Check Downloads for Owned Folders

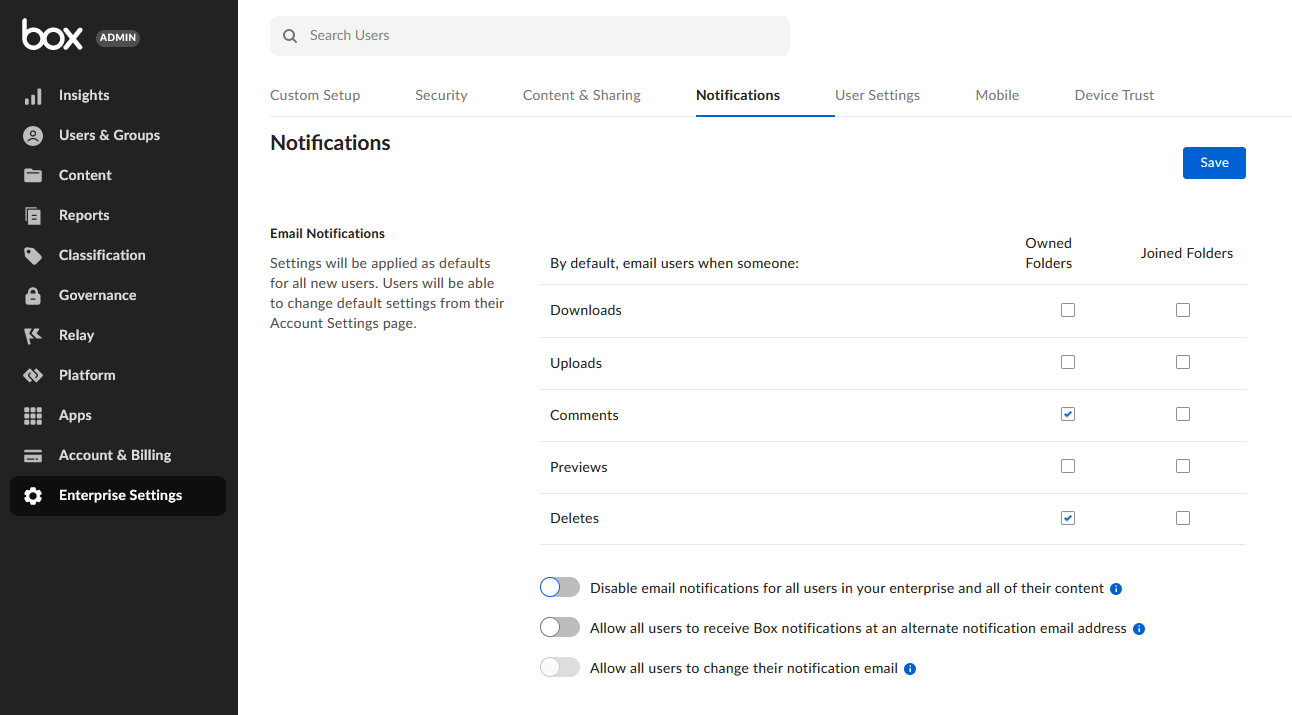pyautogui.click(x=1068, y=310)
